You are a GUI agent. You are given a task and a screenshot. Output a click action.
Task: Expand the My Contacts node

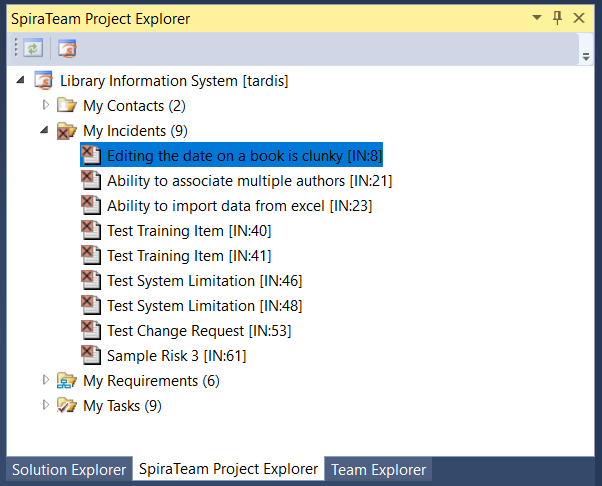[45, 105]
